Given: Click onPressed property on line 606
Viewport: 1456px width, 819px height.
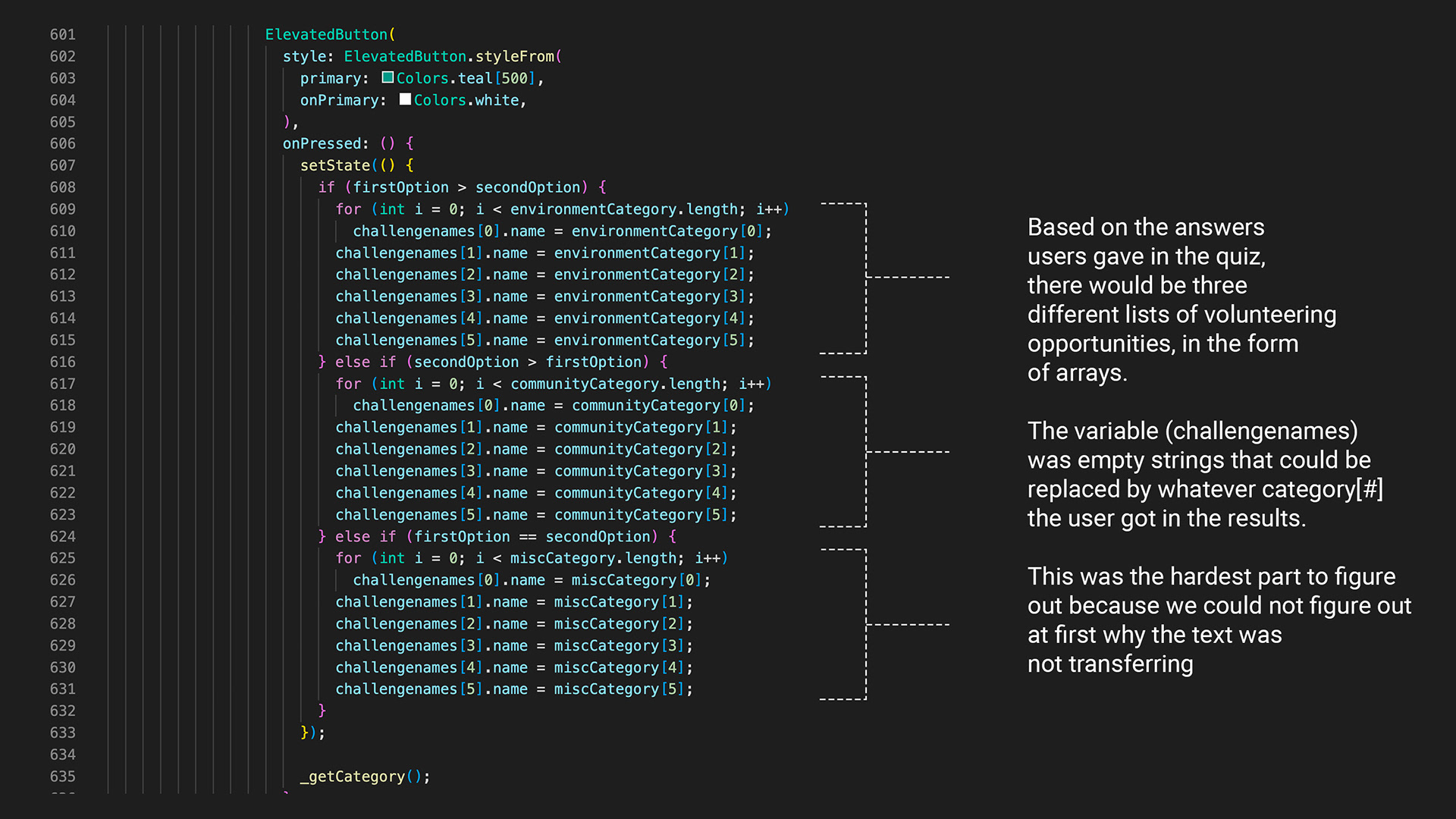Looking at the screenshot, I should 322,143.
